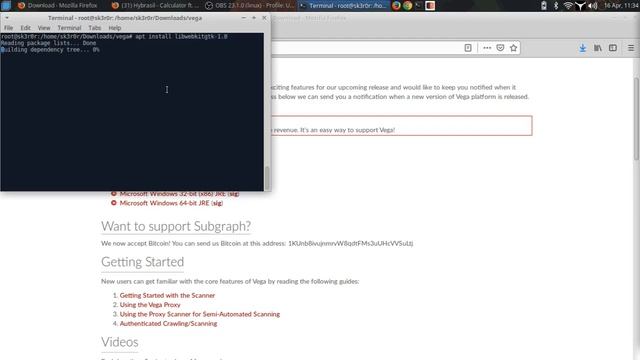Click the antenna network tray icon

(580, 6)
